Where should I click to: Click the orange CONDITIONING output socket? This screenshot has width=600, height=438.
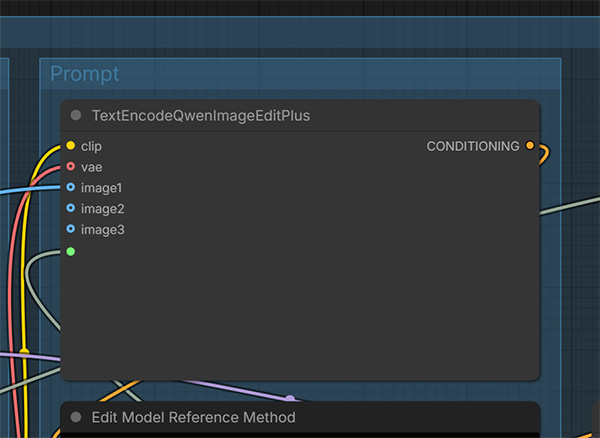pos(530,145)
